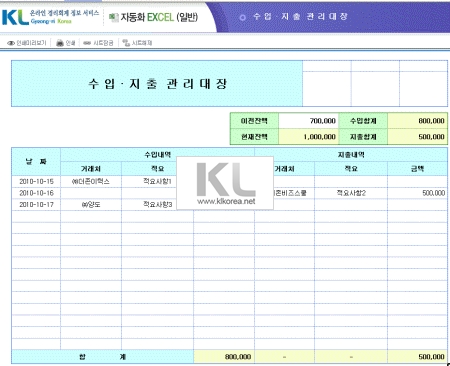Click the ㈜더존이텍스 vendor cell
The width and height of the screenshot is (450, 366).
91,181
